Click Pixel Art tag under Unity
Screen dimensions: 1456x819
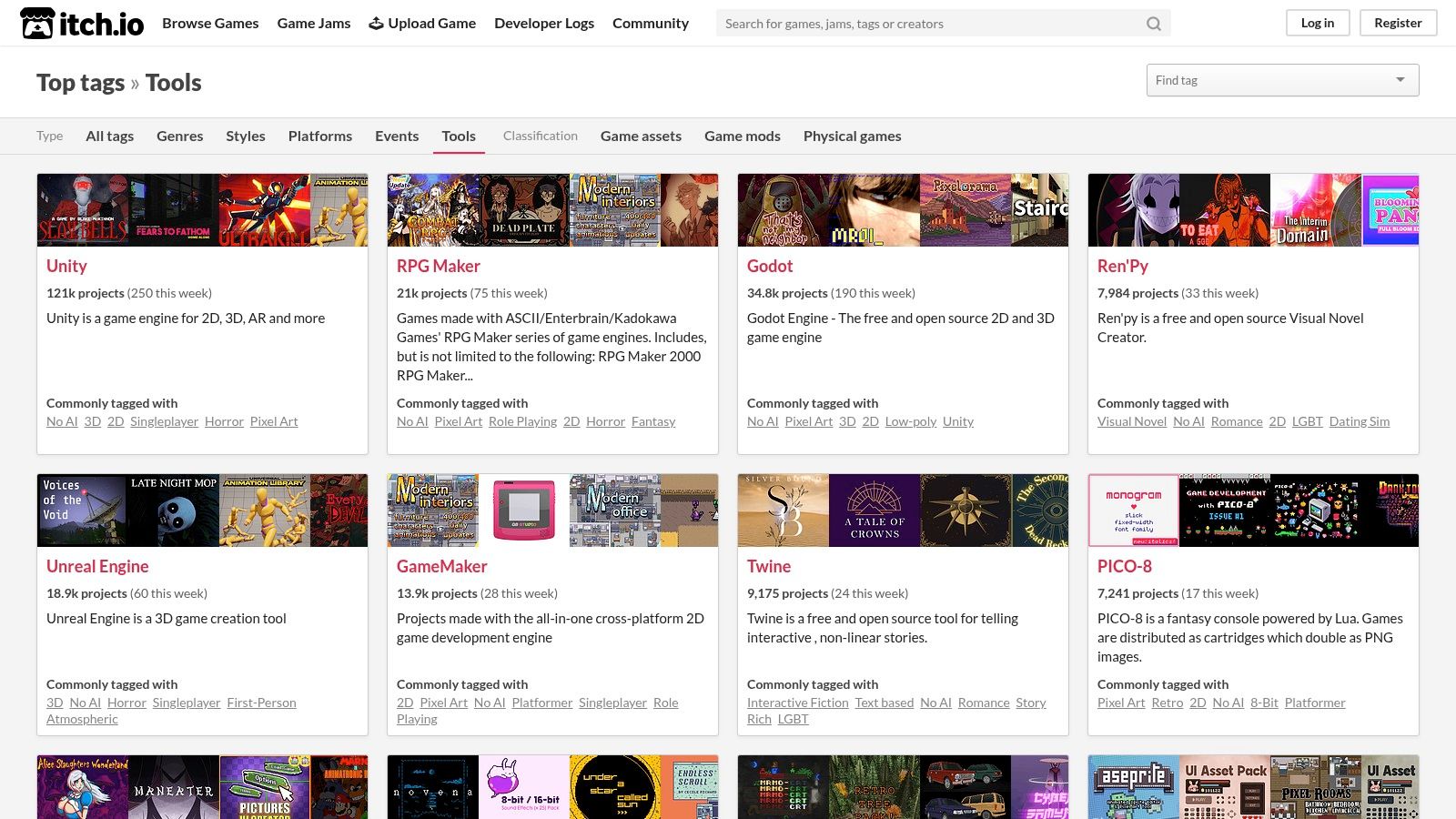pyautogui.click(x=274, y=421)
